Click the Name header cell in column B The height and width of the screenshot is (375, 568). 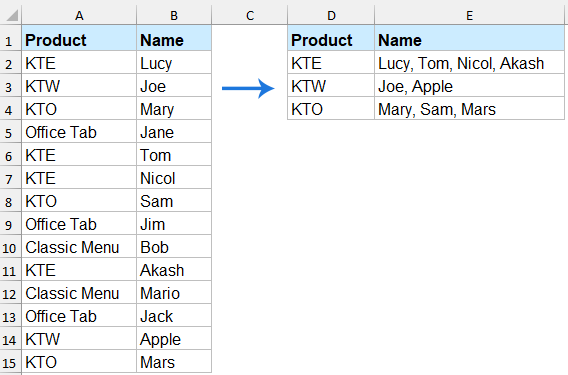tap(174, 40)
